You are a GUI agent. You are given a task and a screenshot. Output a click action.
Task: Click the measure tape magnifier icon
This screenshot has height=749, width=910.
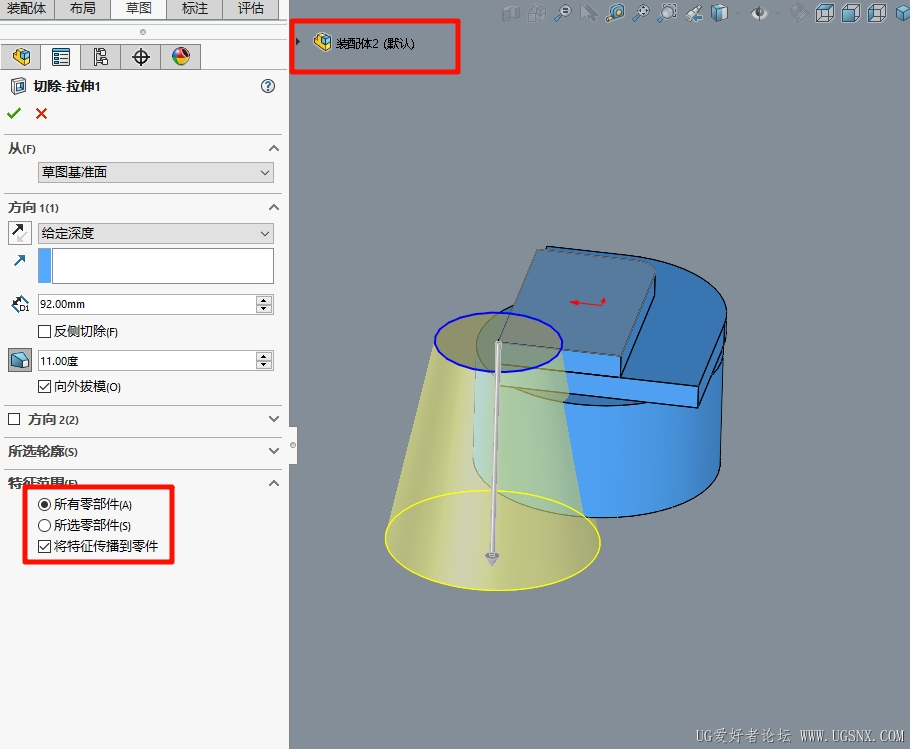[x=615, y=13]
